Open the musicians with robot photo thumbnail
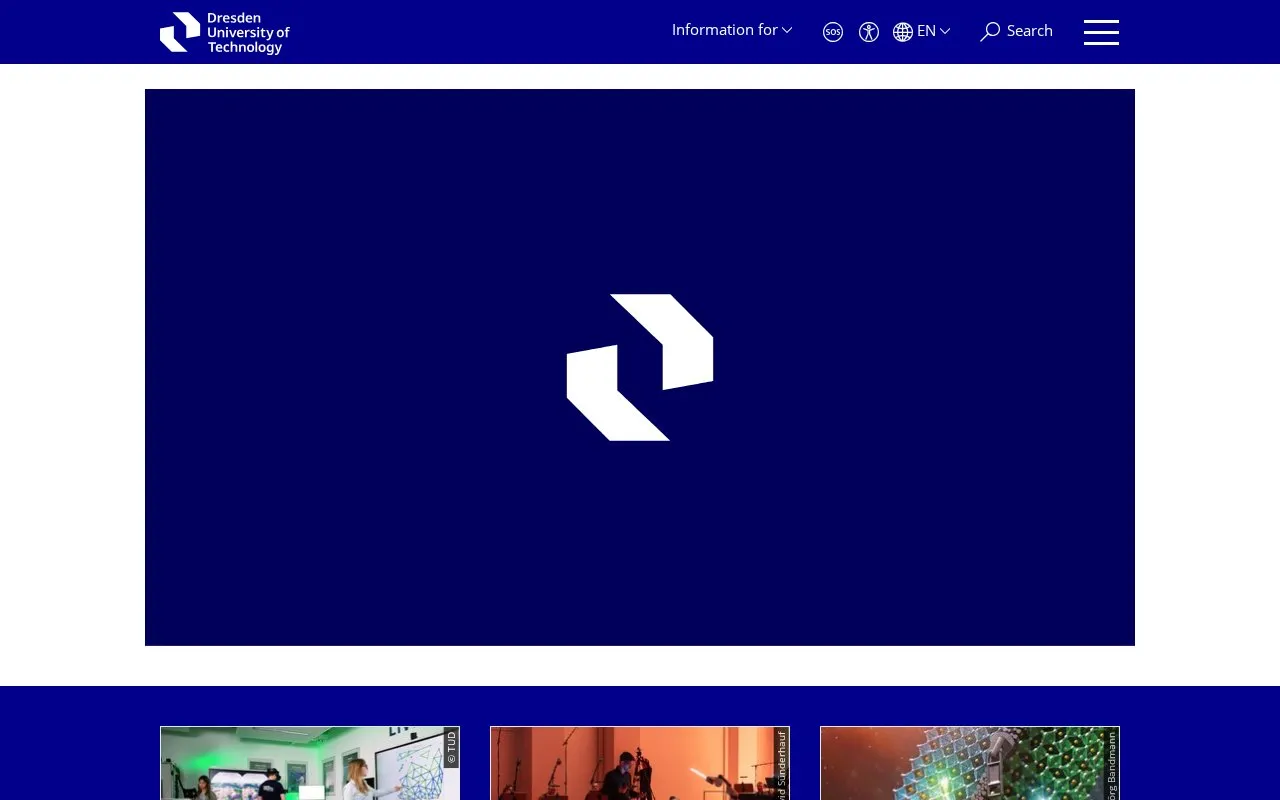This screenshot has width=1280, height=800. (x=640, y=763)
